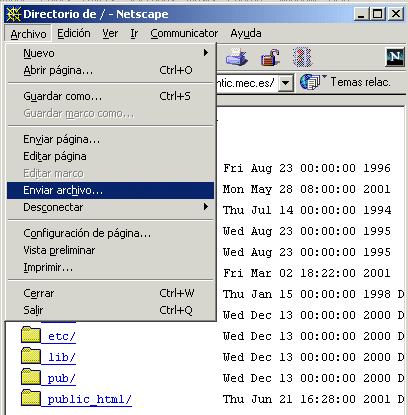Viewport: 408px width, 415px height.
Task: Click the pub/ folder icon
Action: tap(31, 377)
